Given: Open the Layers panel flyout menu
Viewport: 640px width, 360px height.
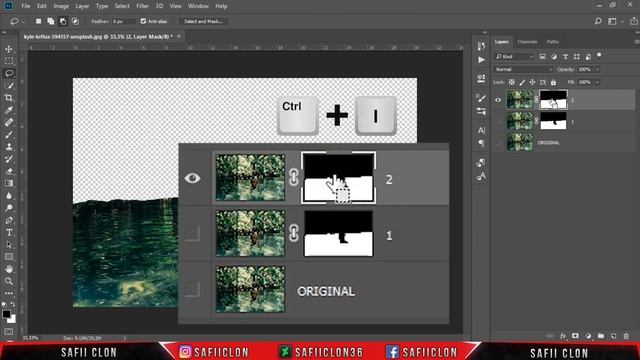Looking at the screenshot, I should coord(636,42).
